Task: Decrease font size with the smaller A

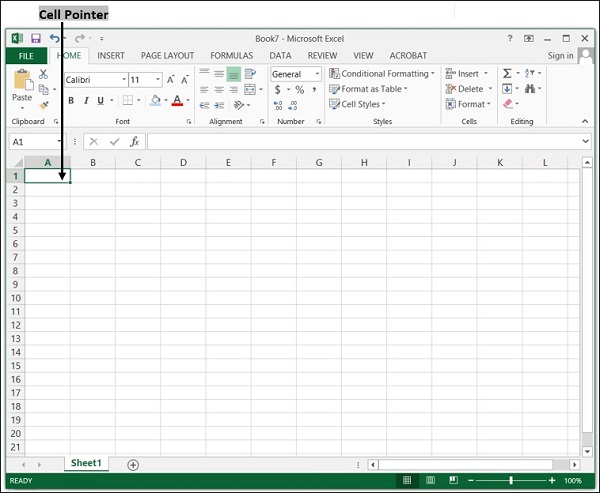Action: click(185, 80)
